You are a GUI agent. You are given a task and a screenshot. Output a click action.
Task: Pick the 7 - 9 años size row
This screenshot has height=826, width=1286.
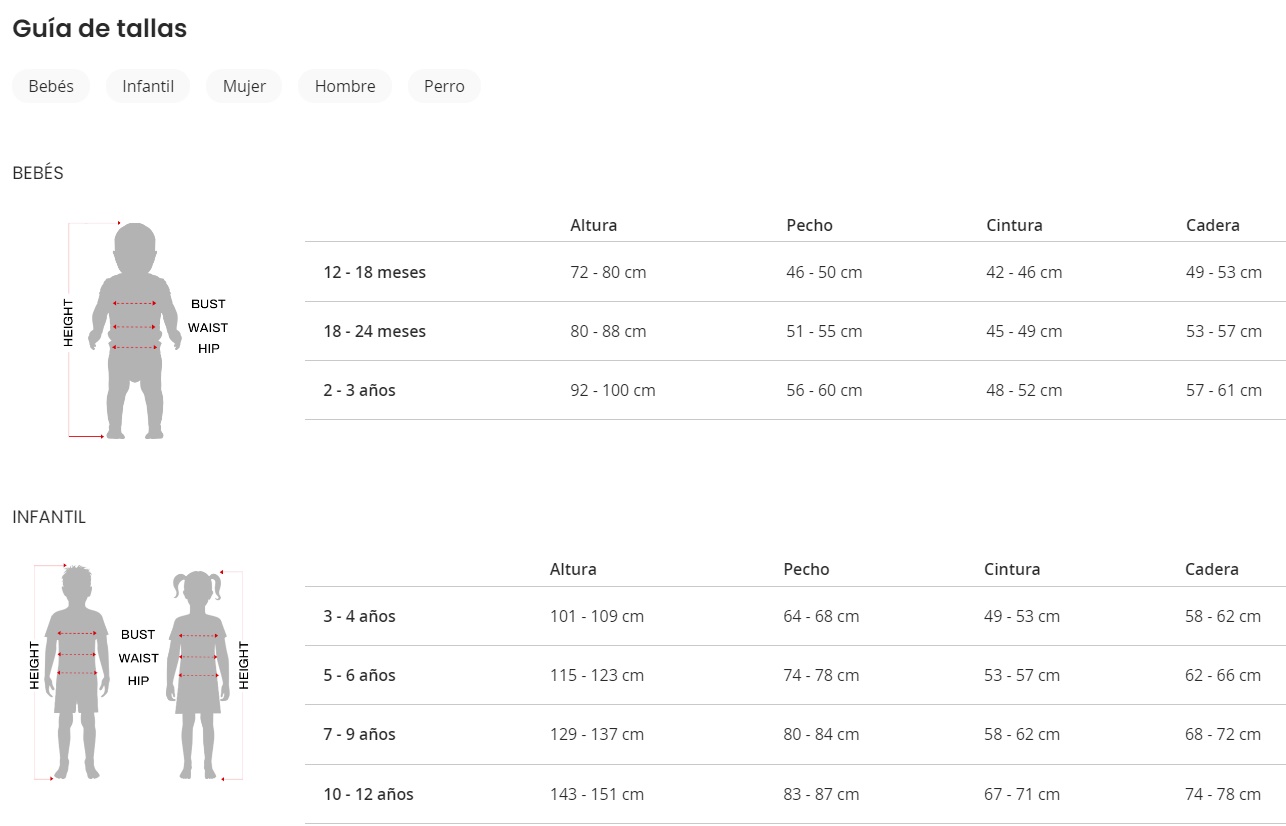tap(359, 734)
